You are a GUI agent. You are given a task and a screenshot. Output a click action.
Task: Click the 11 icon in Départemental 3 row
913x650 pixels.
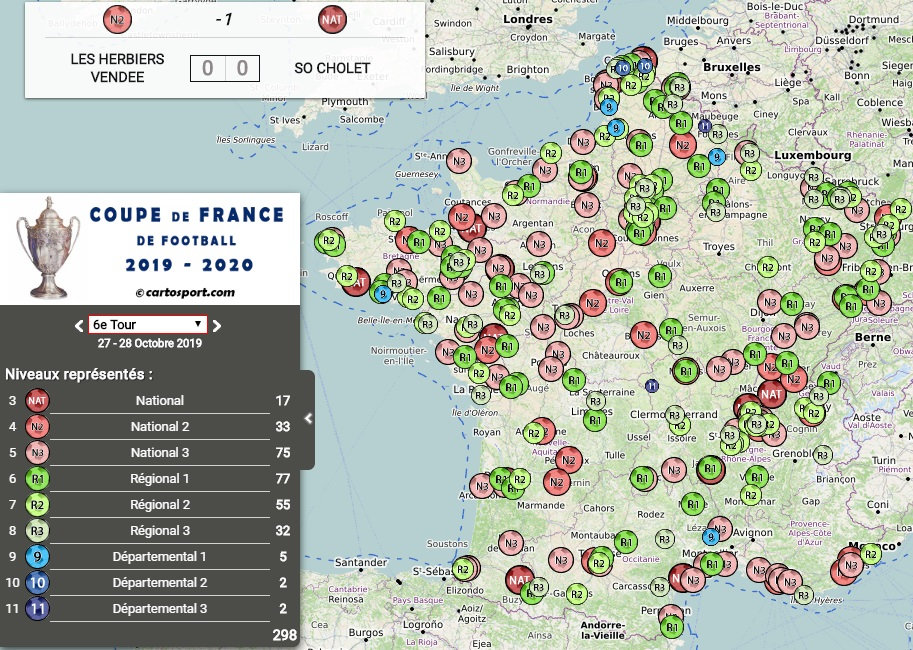pos(37,609)
